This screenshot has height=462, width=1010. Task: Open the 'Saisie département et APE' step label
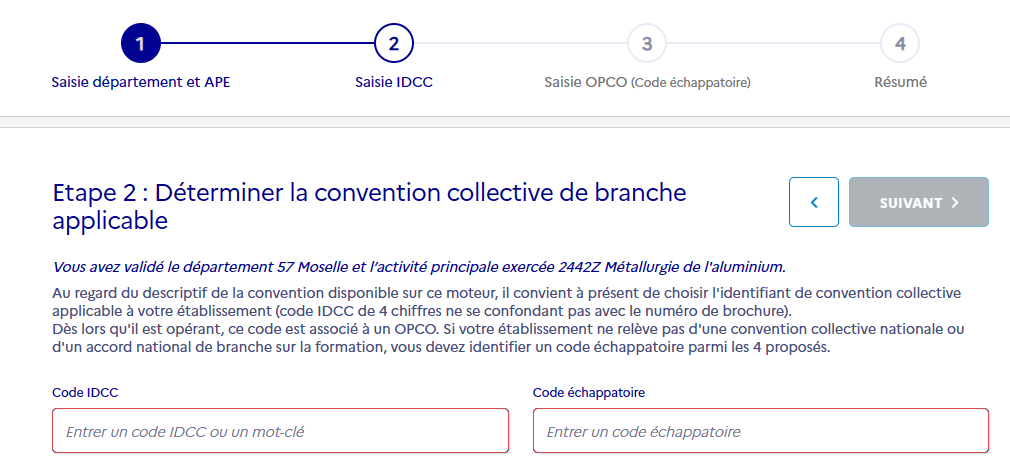(141, 82)
